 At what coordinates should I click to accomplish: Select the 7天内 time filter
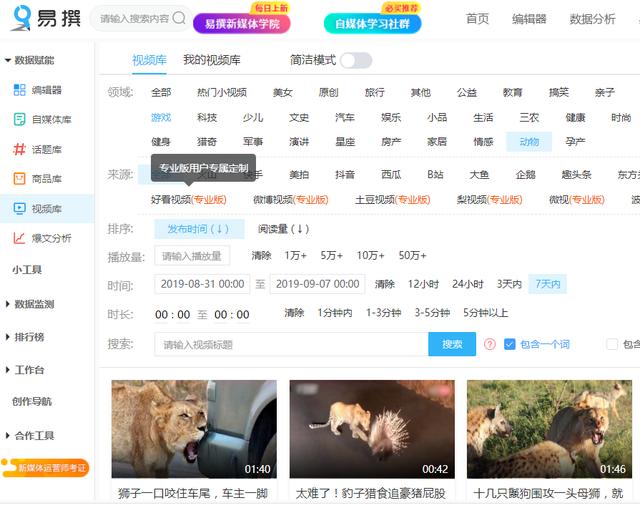(548, 284)
